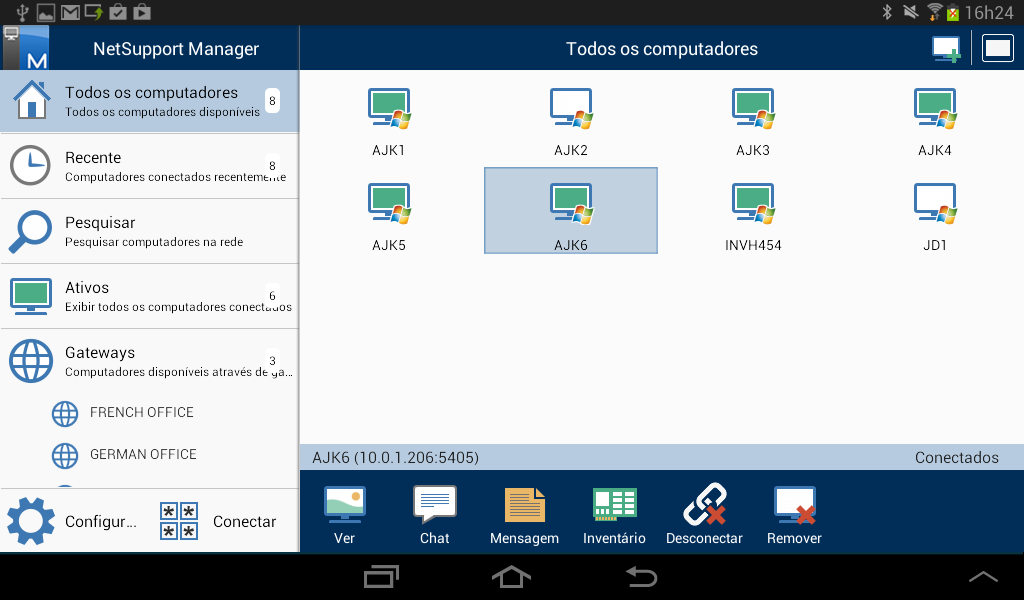Open the NetSupport Manager logo menu
The image size is (1024, 600).
point(26,48)
